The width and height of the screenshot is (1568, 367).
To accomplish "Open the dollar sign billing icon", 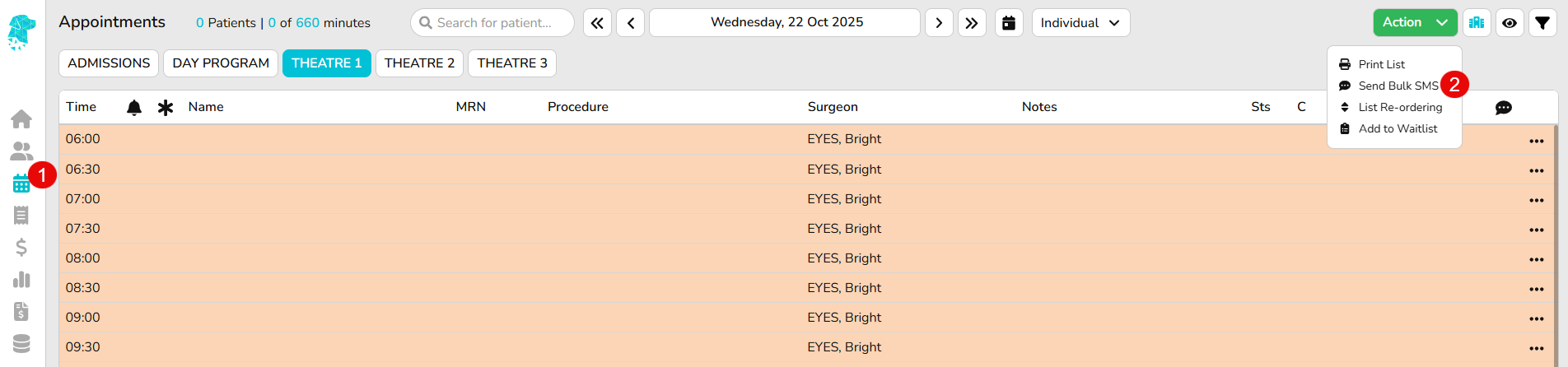I will 21,248.
